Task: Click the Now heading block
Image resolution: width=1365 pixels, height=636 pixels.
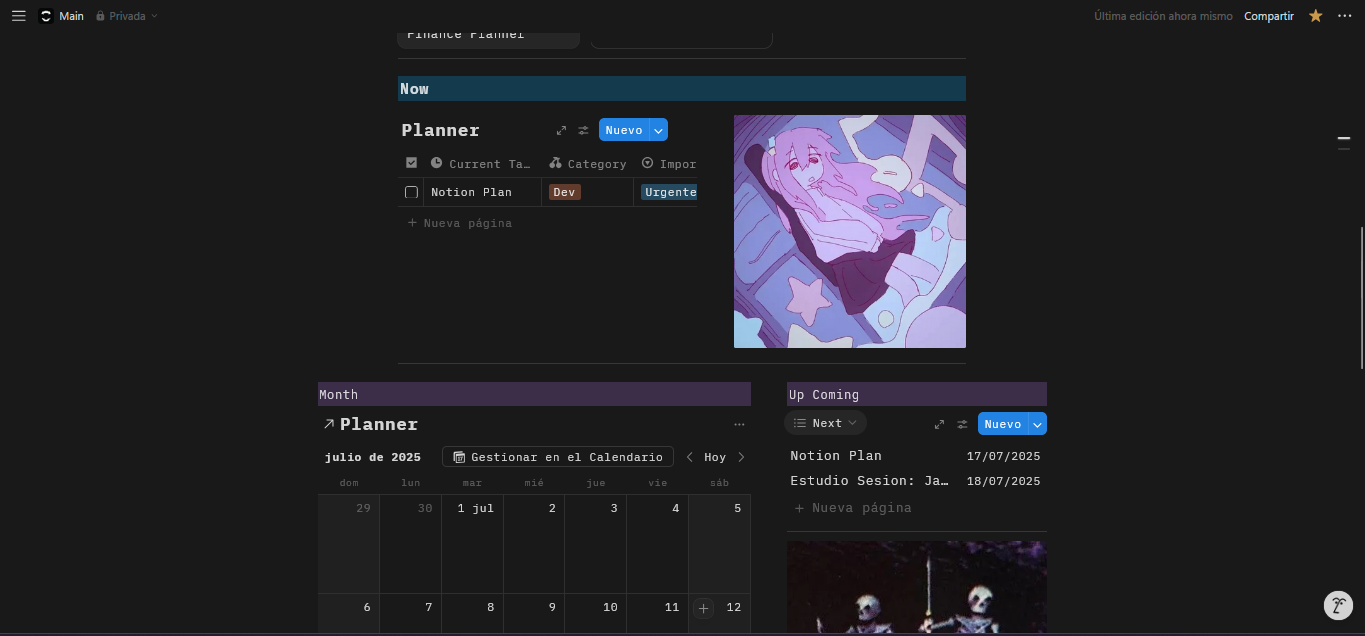Action: pos(682,89)
